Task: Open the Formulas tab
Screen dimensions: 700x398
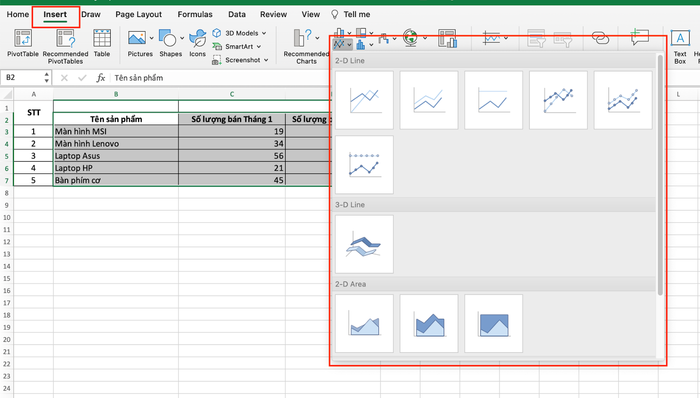Action: click(195, 14)
